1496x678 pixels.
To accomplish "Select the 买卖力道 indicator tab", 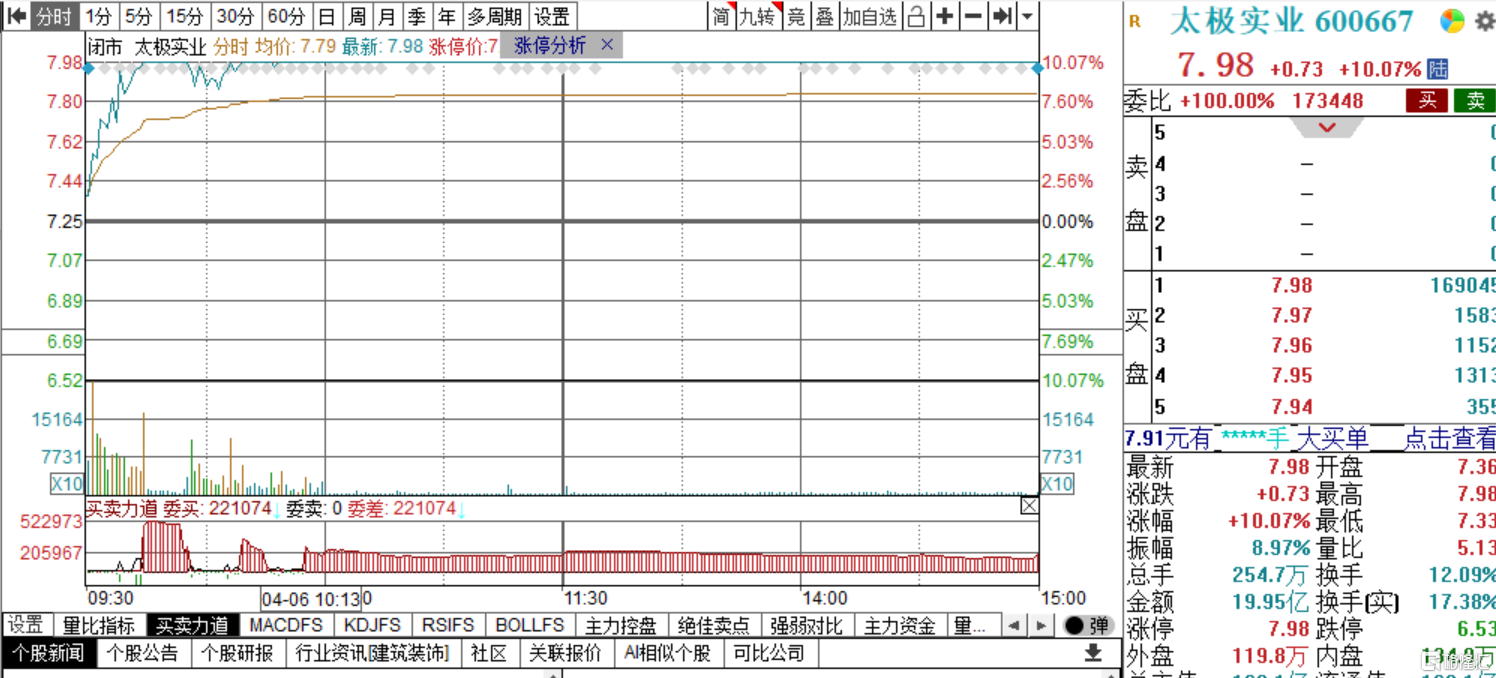I will click(x=192, y=626).
